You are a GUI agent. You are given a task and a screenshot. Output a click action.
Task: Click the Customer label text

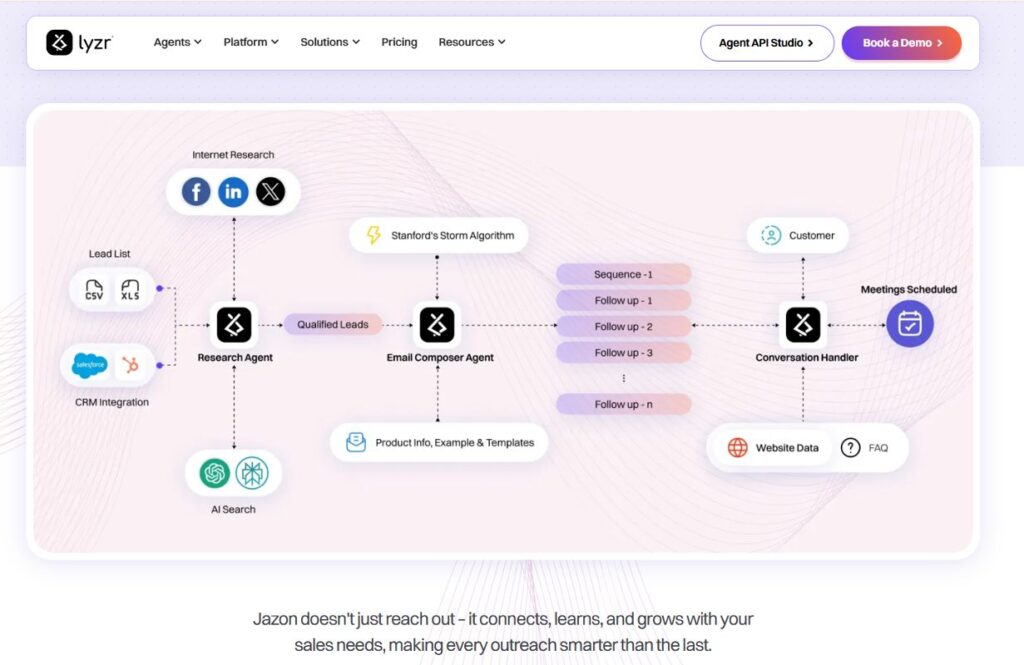(x=812, y=235)
